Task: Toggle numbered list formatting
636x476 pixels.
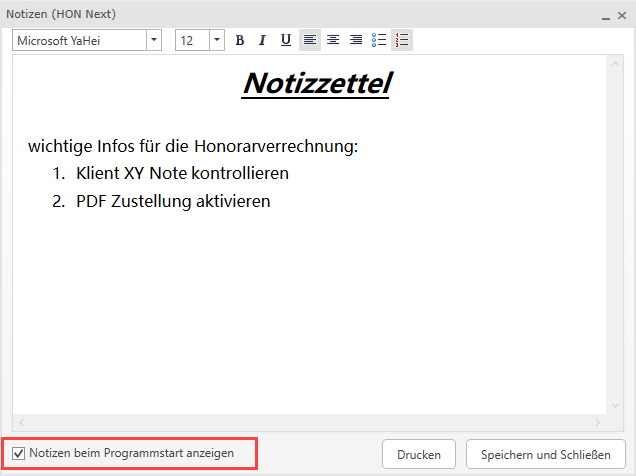Action: (402, 40)
